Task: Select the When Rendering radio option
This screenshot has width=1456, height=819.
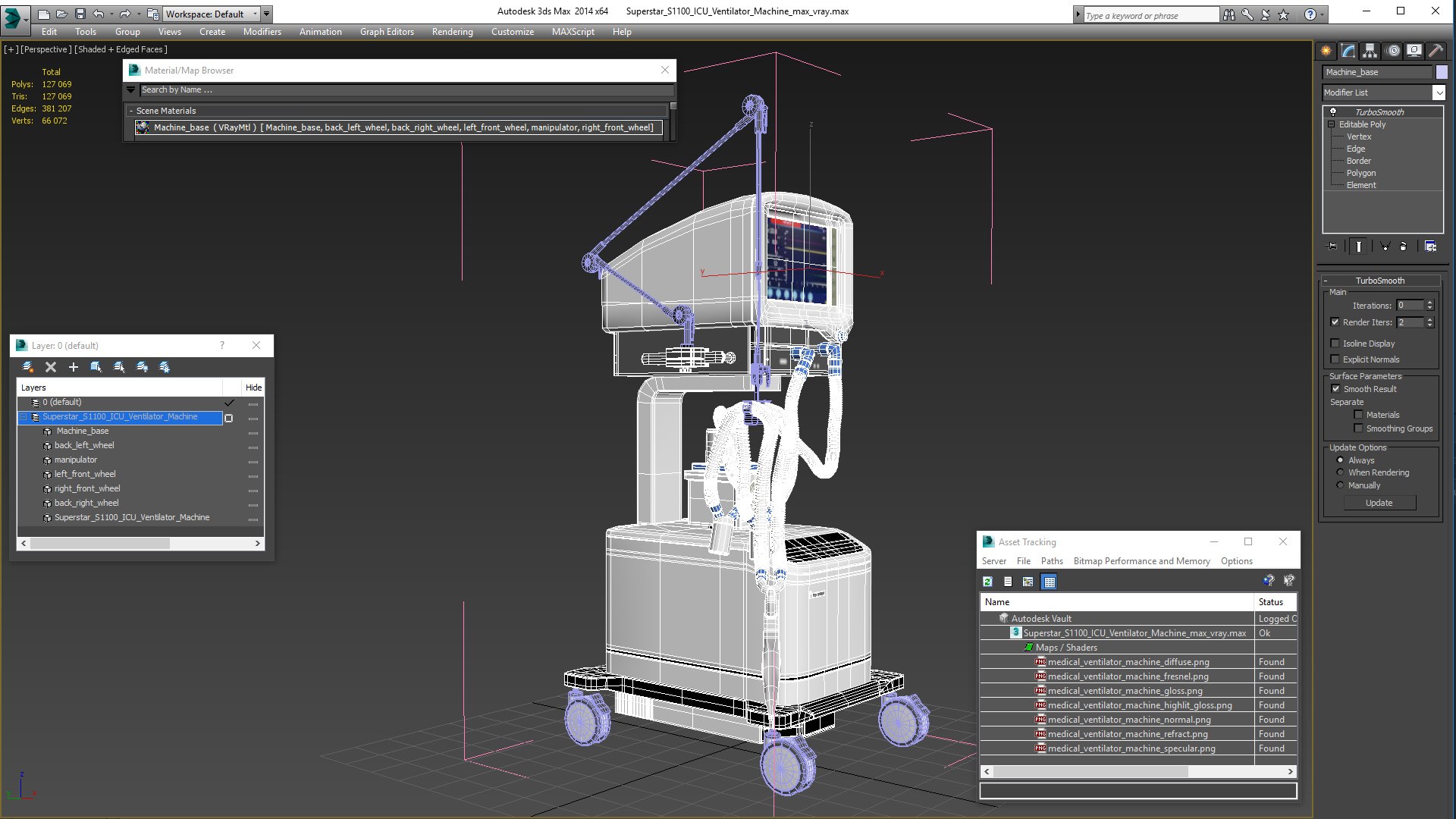Action: tap(1340, 472)
